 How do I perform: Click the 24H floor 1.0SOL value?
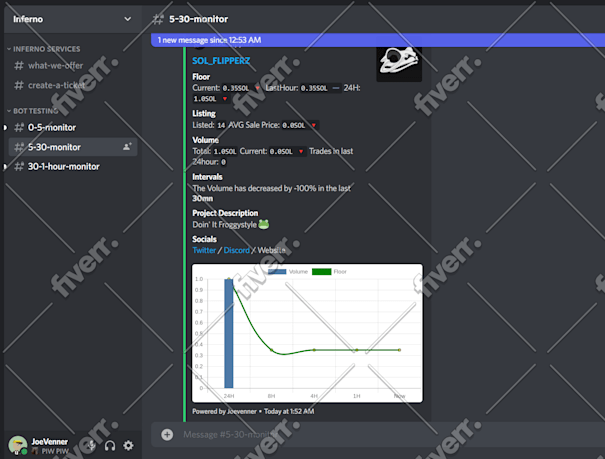[205, 99]
